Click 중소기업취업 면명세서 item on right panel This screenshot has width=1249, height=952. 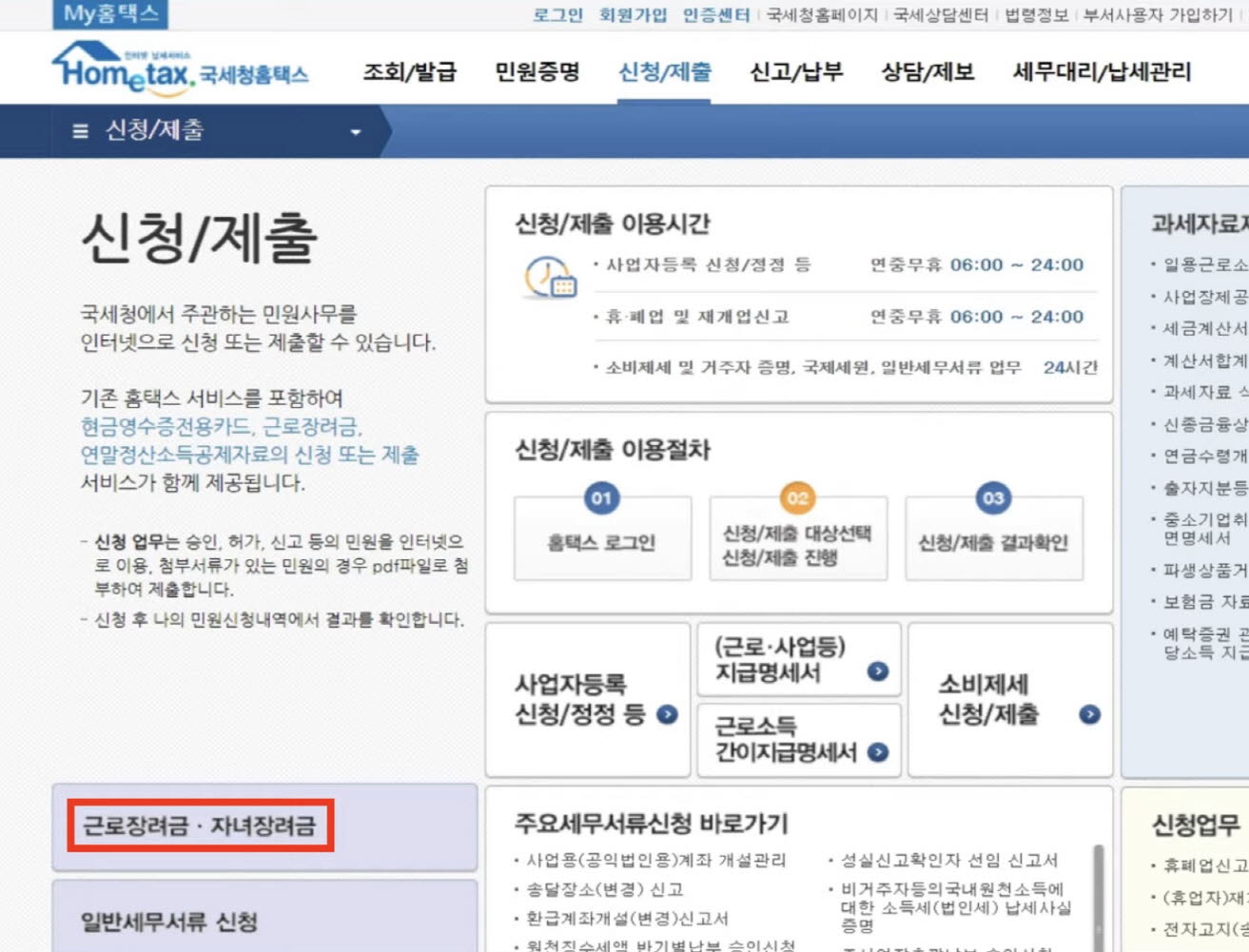[1204, 529]
